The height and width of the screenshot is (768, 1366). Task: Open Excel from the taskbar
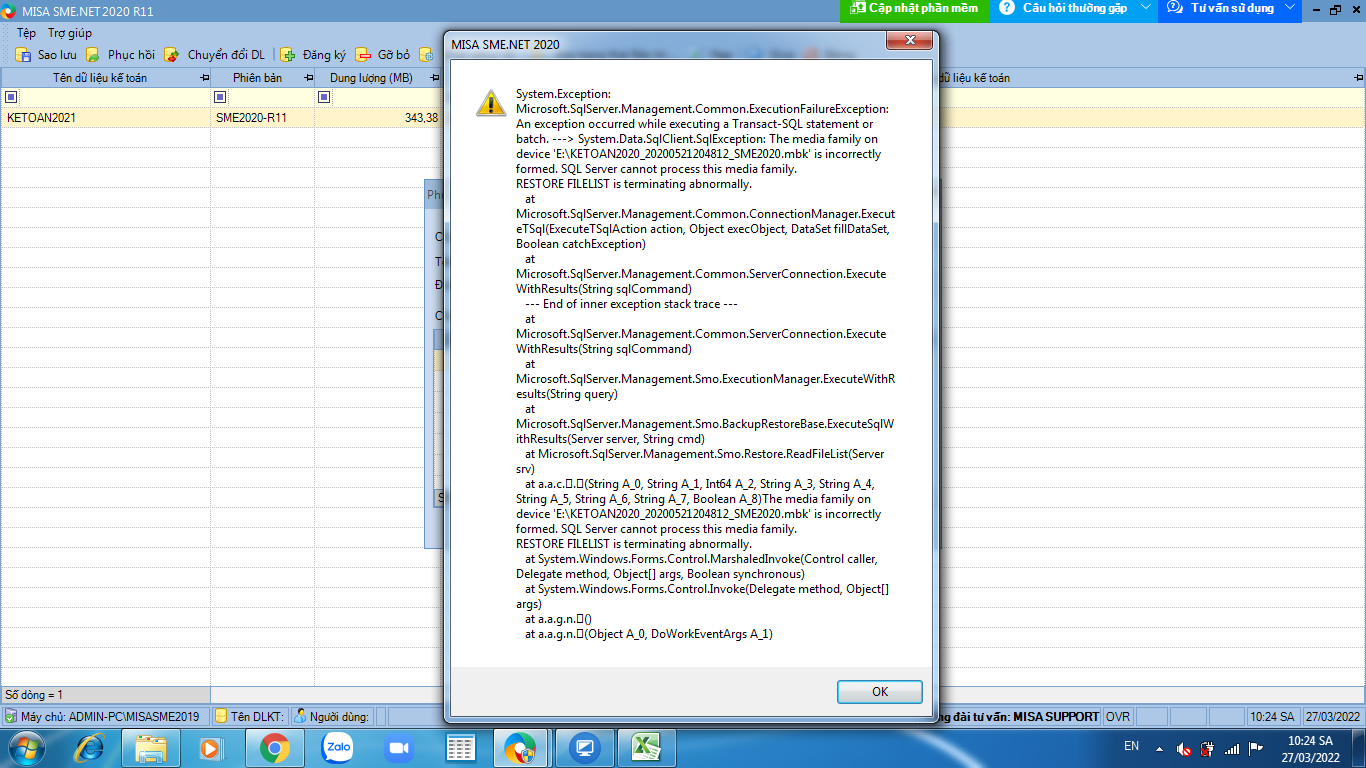647,747
